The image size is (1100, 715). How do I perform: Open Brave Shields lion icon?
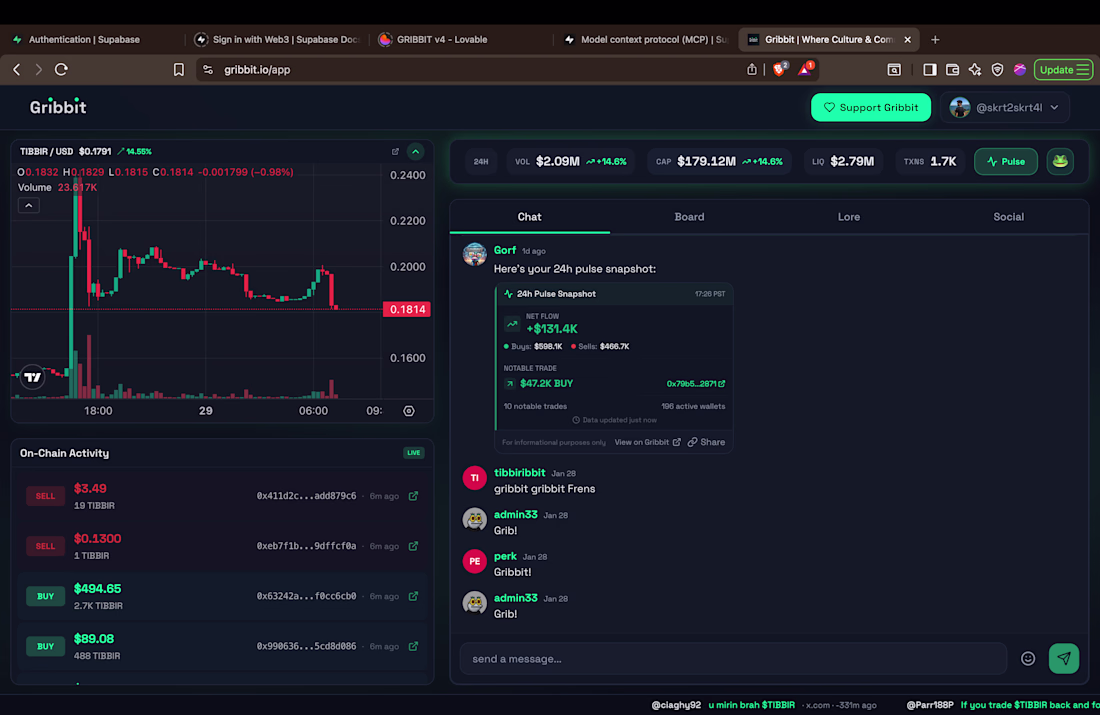pos(779,69)
